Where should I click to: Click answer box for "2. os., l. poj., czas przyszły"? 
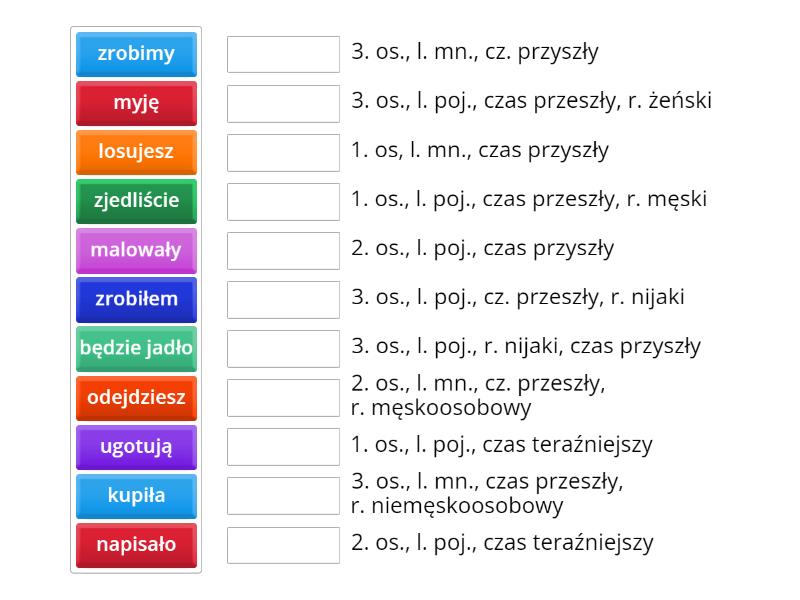(x=283, y=250)
